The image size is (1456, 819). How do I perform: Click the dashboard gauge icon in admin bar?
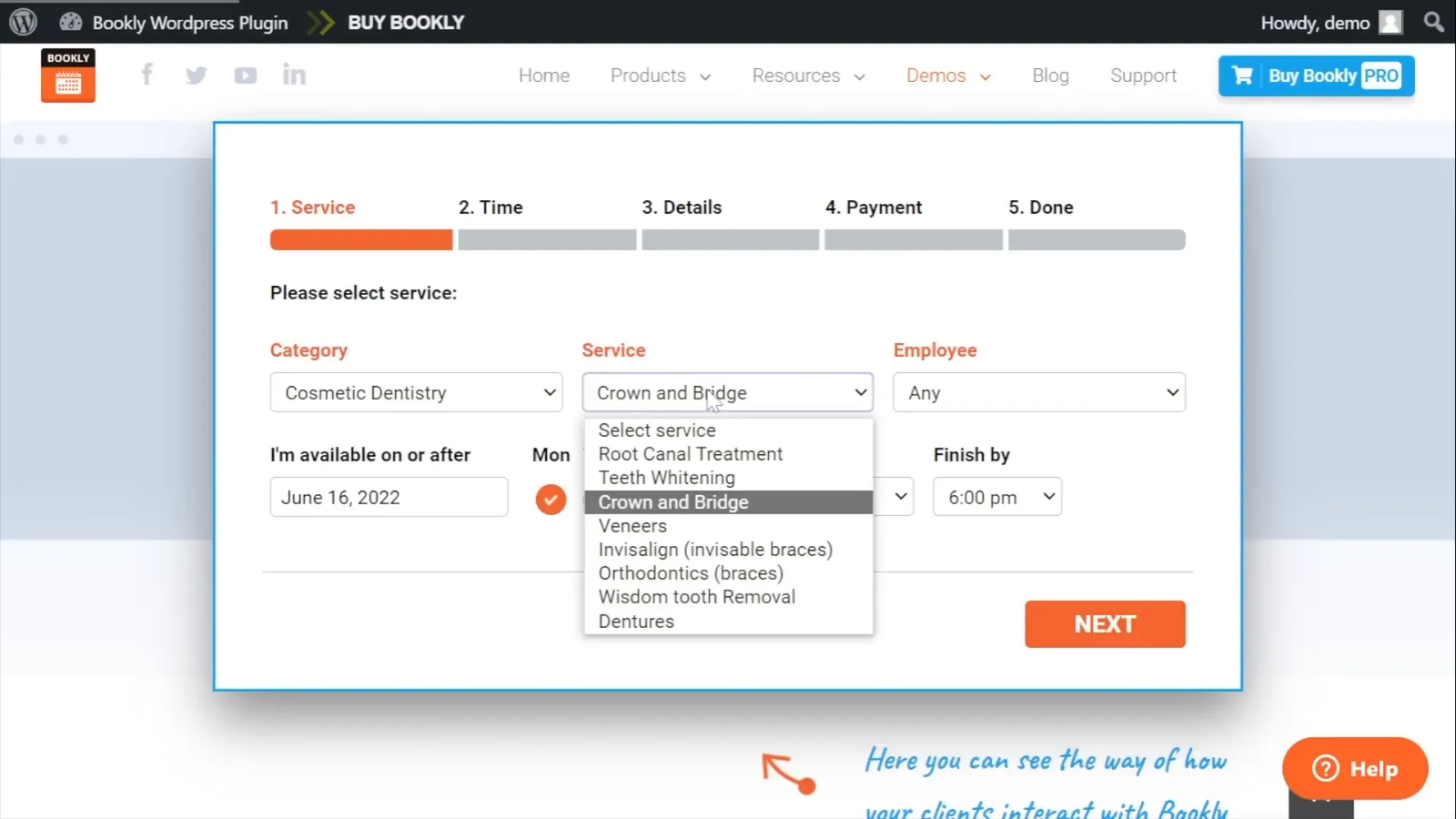pyautogui.click(x=71, y=22)
